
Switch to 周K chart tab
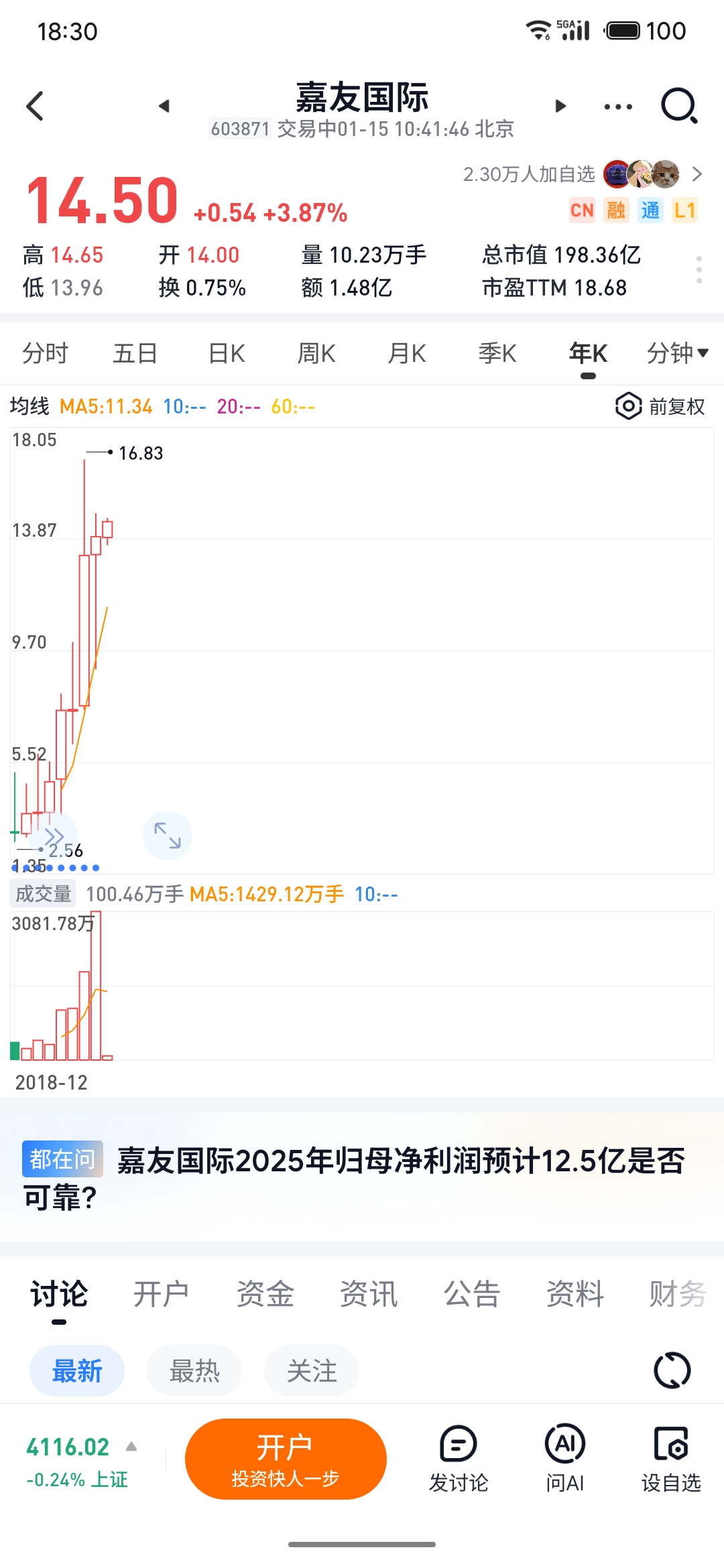(x=316, y=352)
